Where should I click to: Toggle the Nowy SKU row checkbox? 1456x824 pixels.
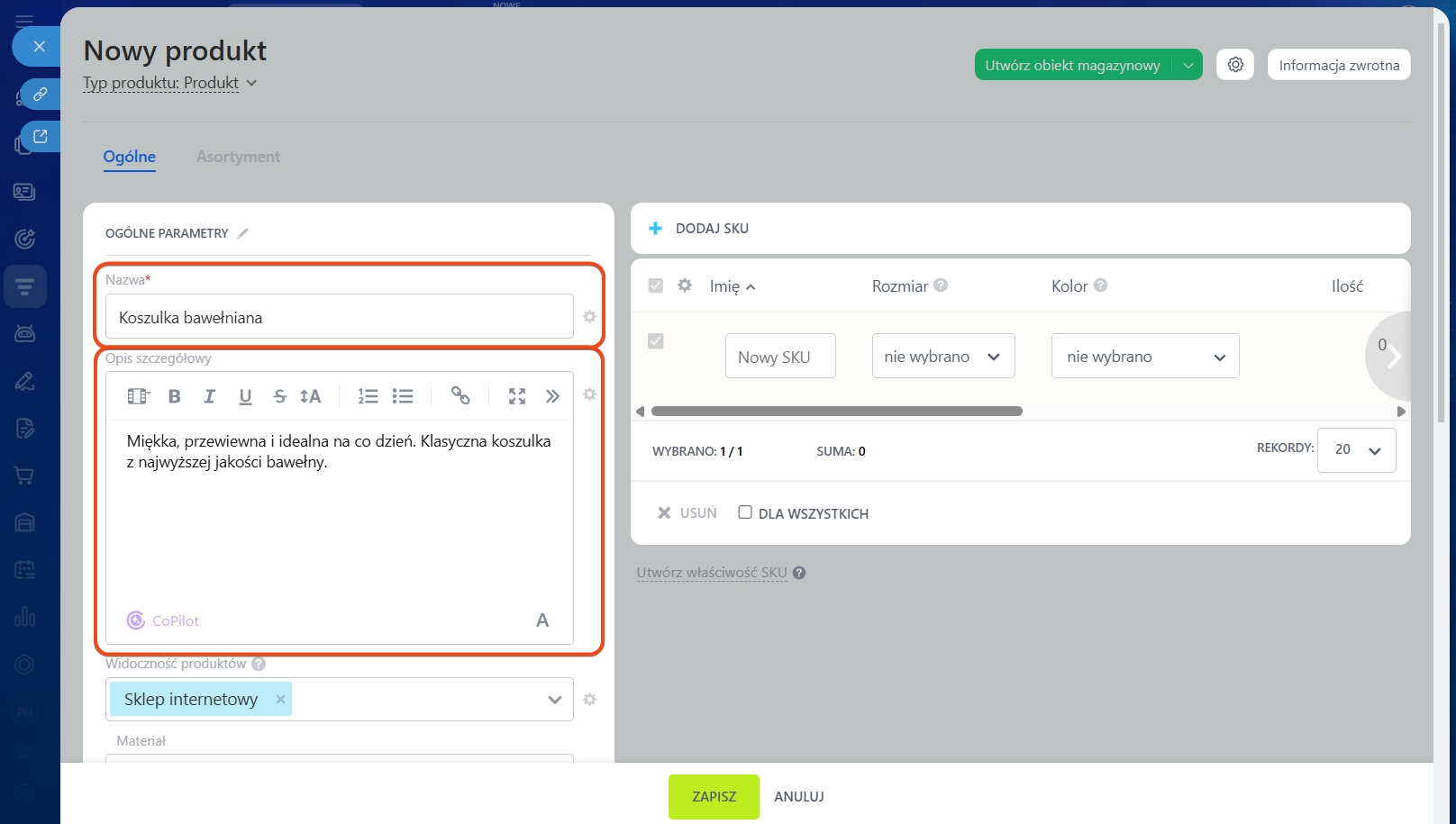pos(656,341)
